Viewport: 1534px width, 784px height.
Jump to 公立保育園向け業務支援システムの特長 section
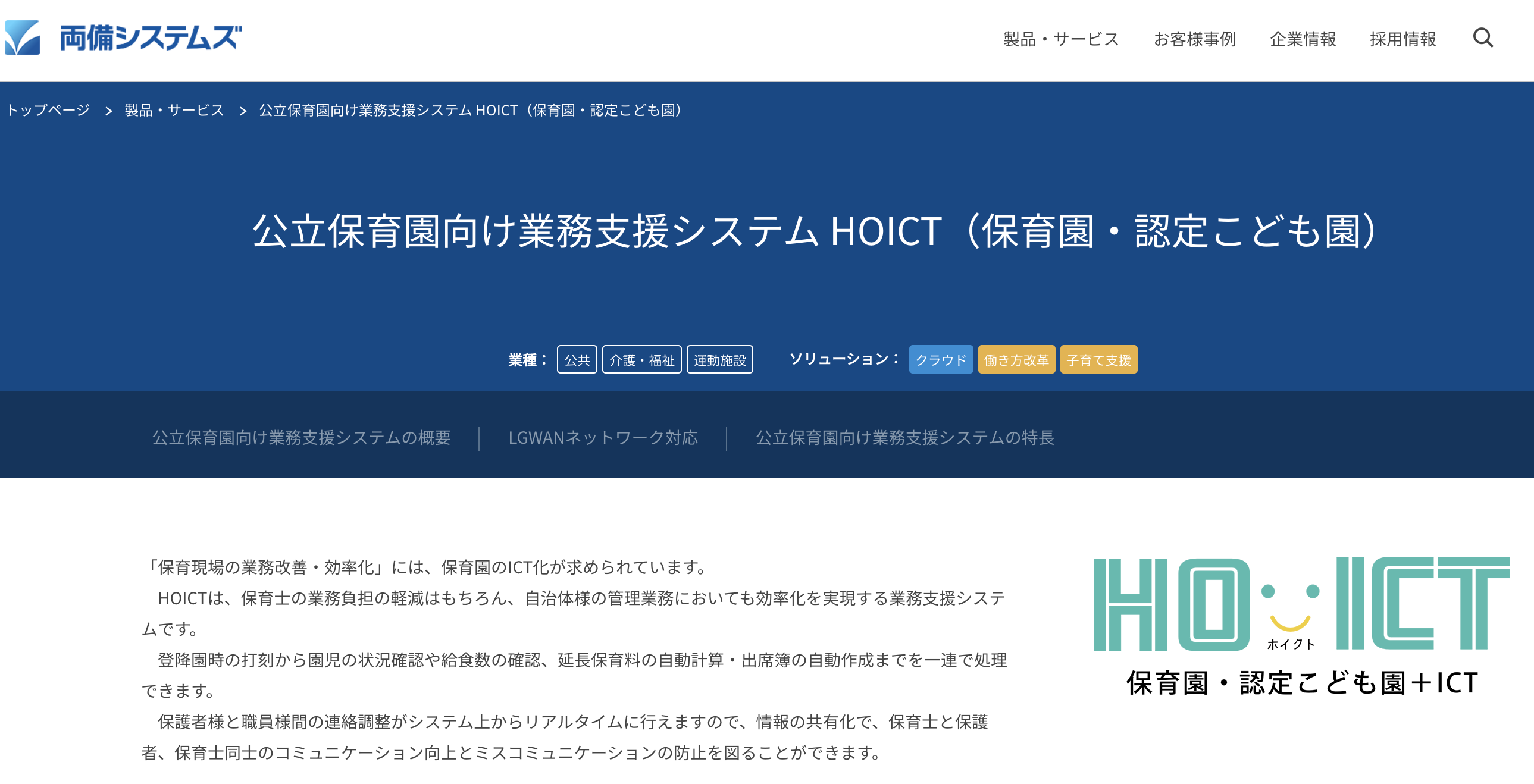[905, 438]
